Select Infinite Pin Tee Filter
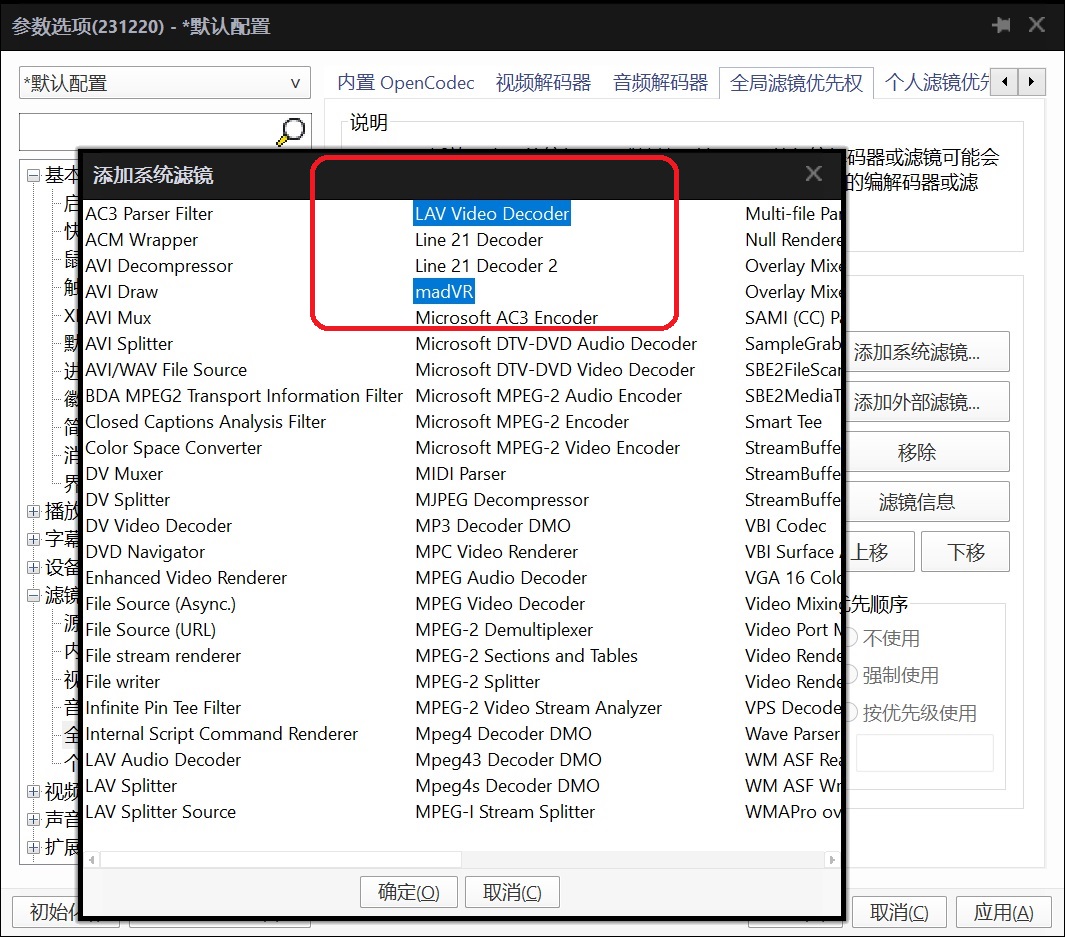The height and width of the screenshot is (937, 1065). tap(163, 708)
